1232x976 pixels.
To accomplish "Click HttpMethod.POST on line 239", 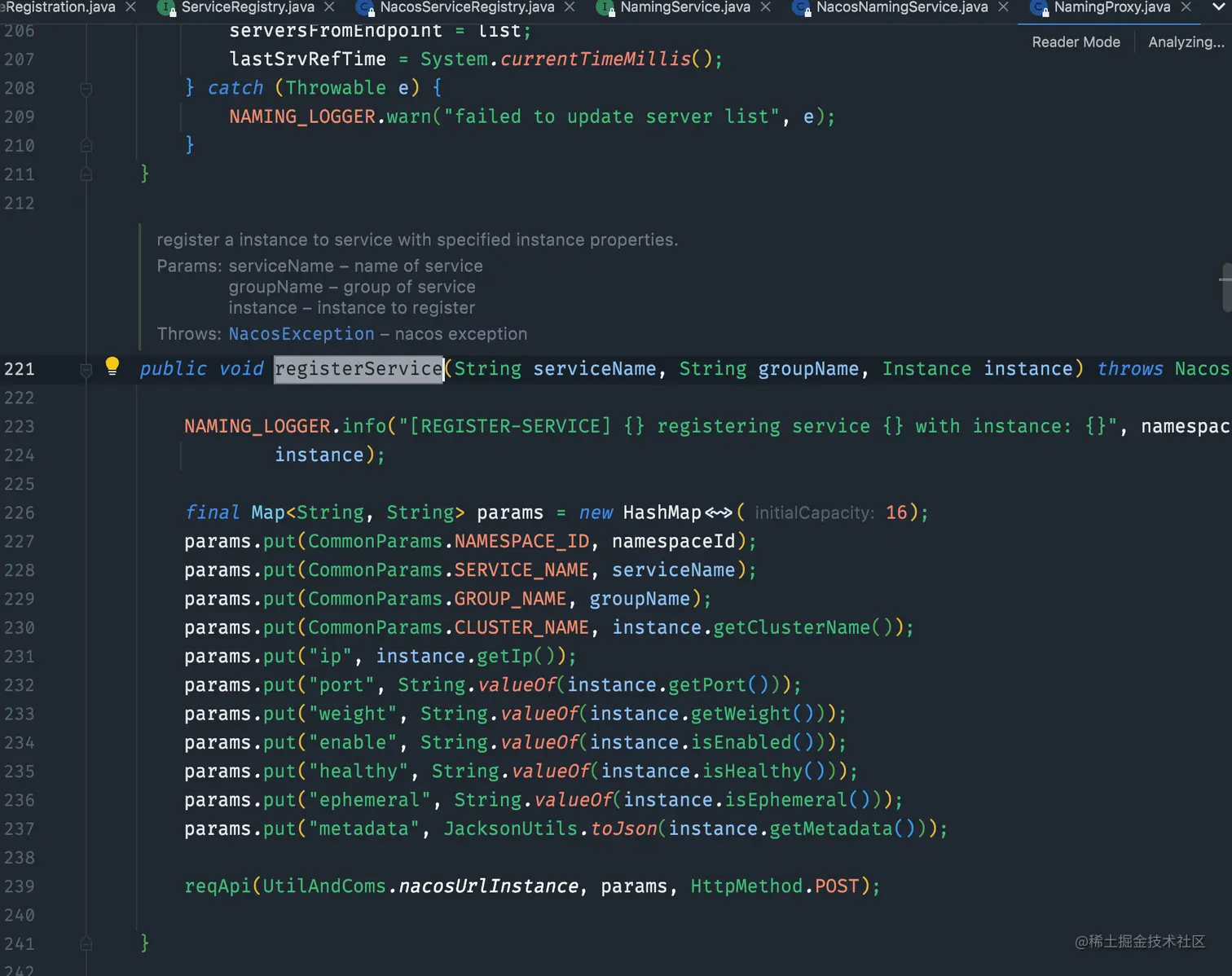I will (x=775, y=886).
